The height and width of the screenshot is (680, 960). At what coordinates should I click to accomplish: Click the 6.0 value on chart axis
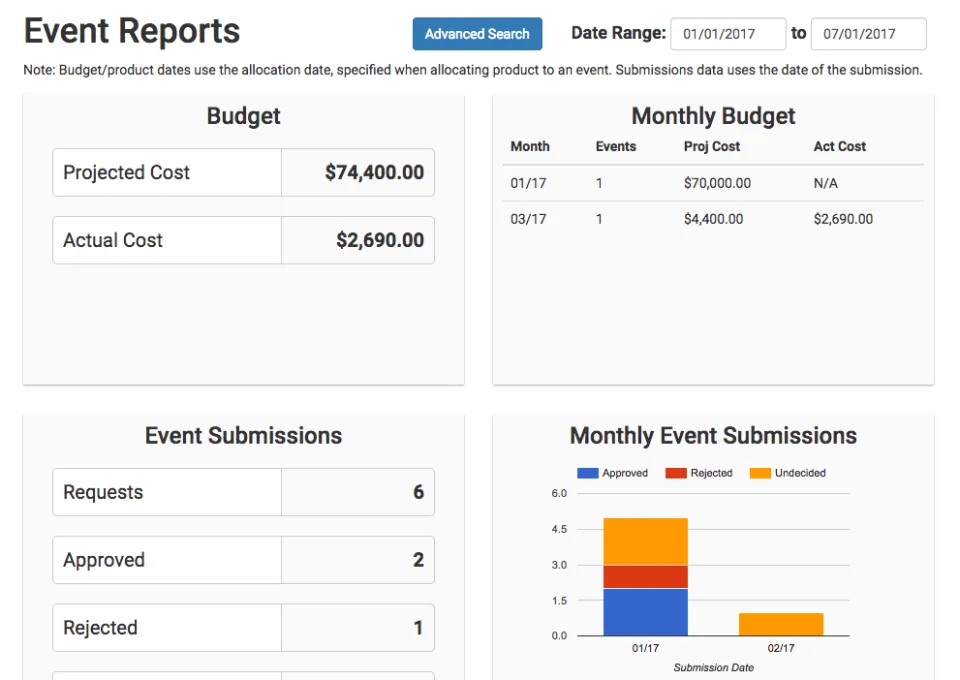pyautogui.click(x=559, y=493)
